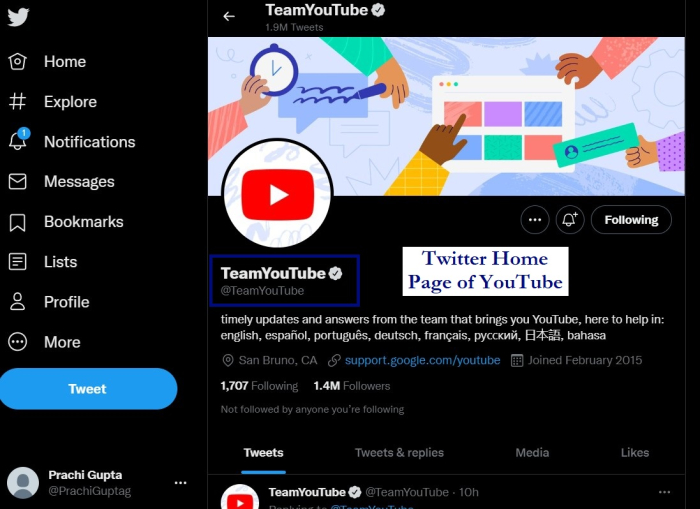
Task: Open Home from the sidebar
Action: (x=47, y=62)
